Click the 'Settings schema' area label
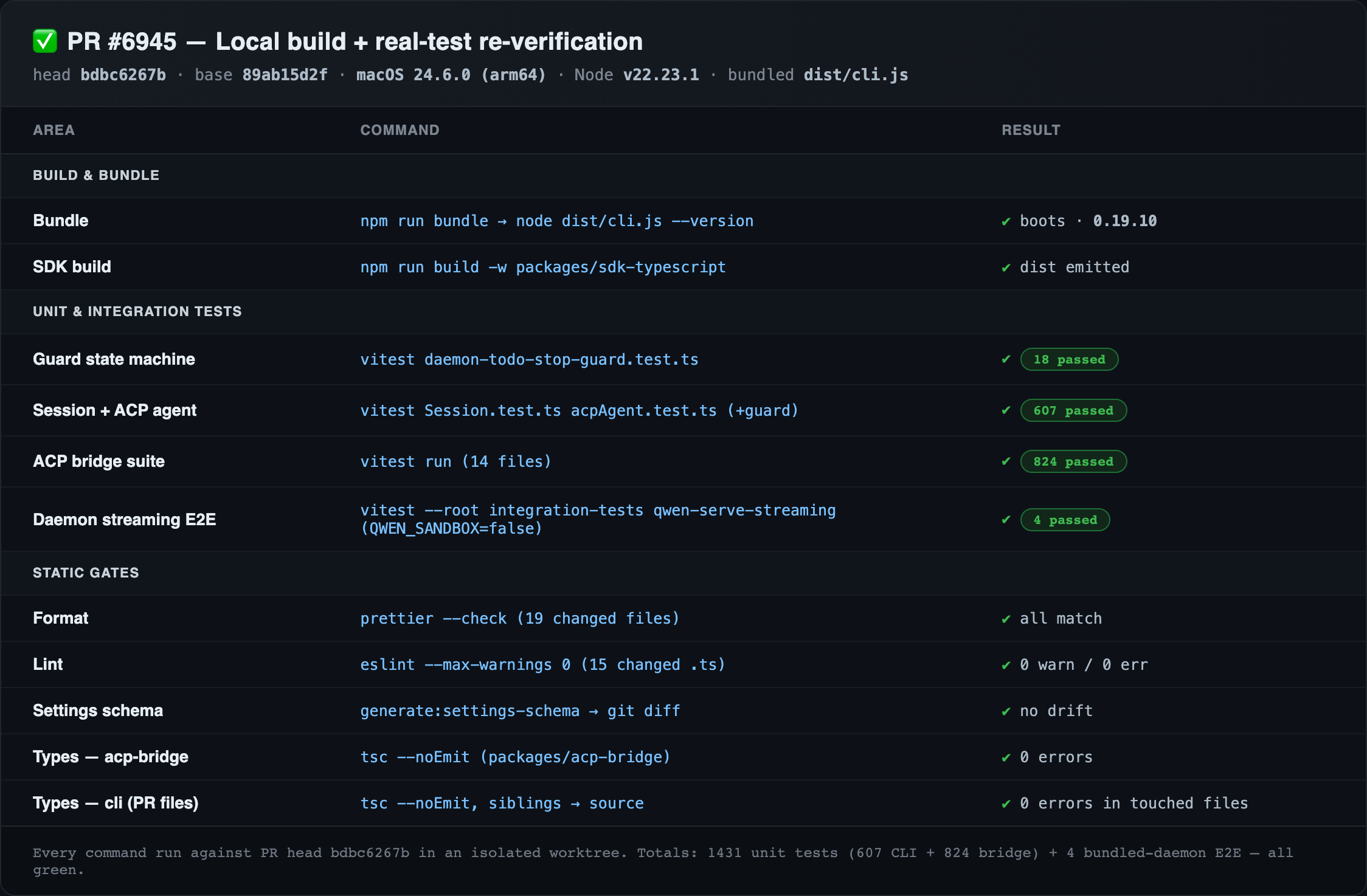1367x896 pixels. (98, 711)
